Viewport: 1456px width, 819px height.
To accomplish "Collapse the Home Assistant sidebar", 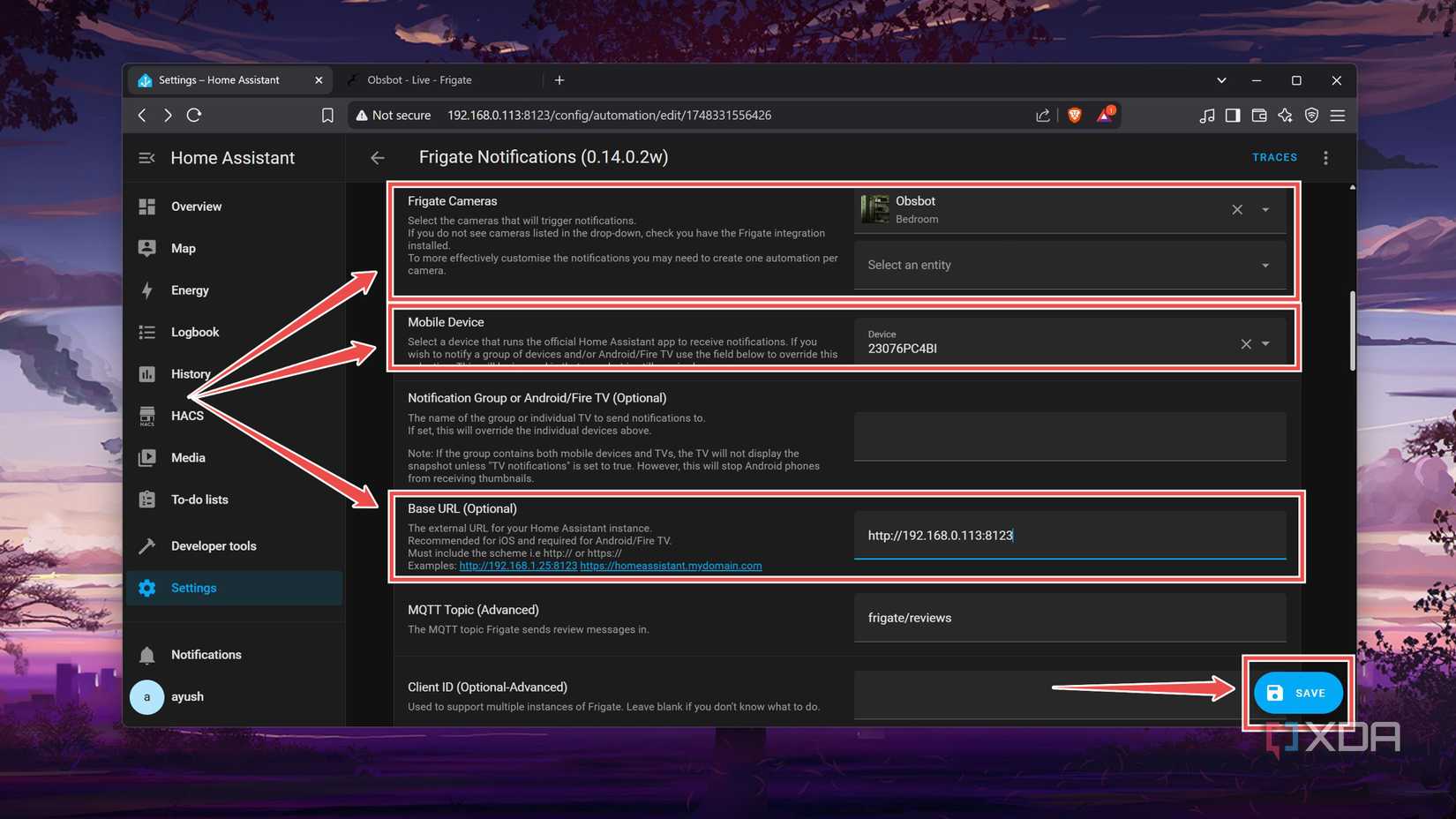I will (x=146, y=157).
